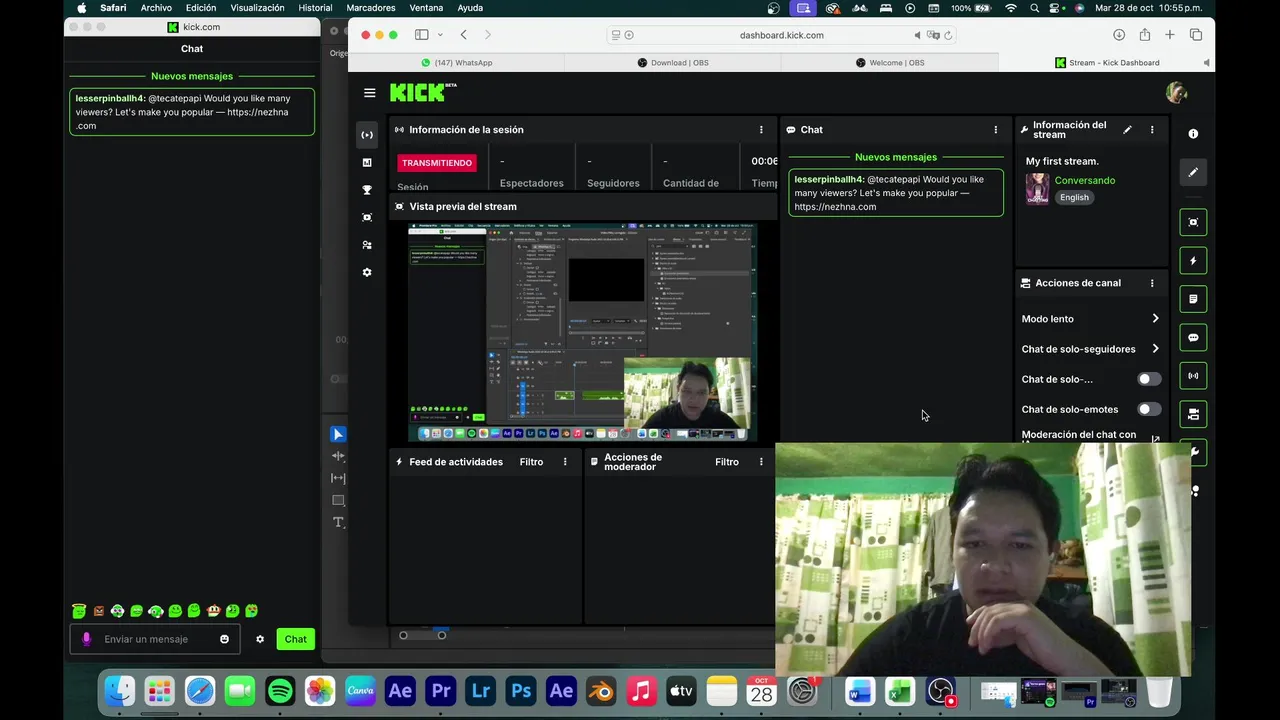1280x720 pixels.
Task: Launch Spotify from the Dock
Action: [x=280, y=691]
